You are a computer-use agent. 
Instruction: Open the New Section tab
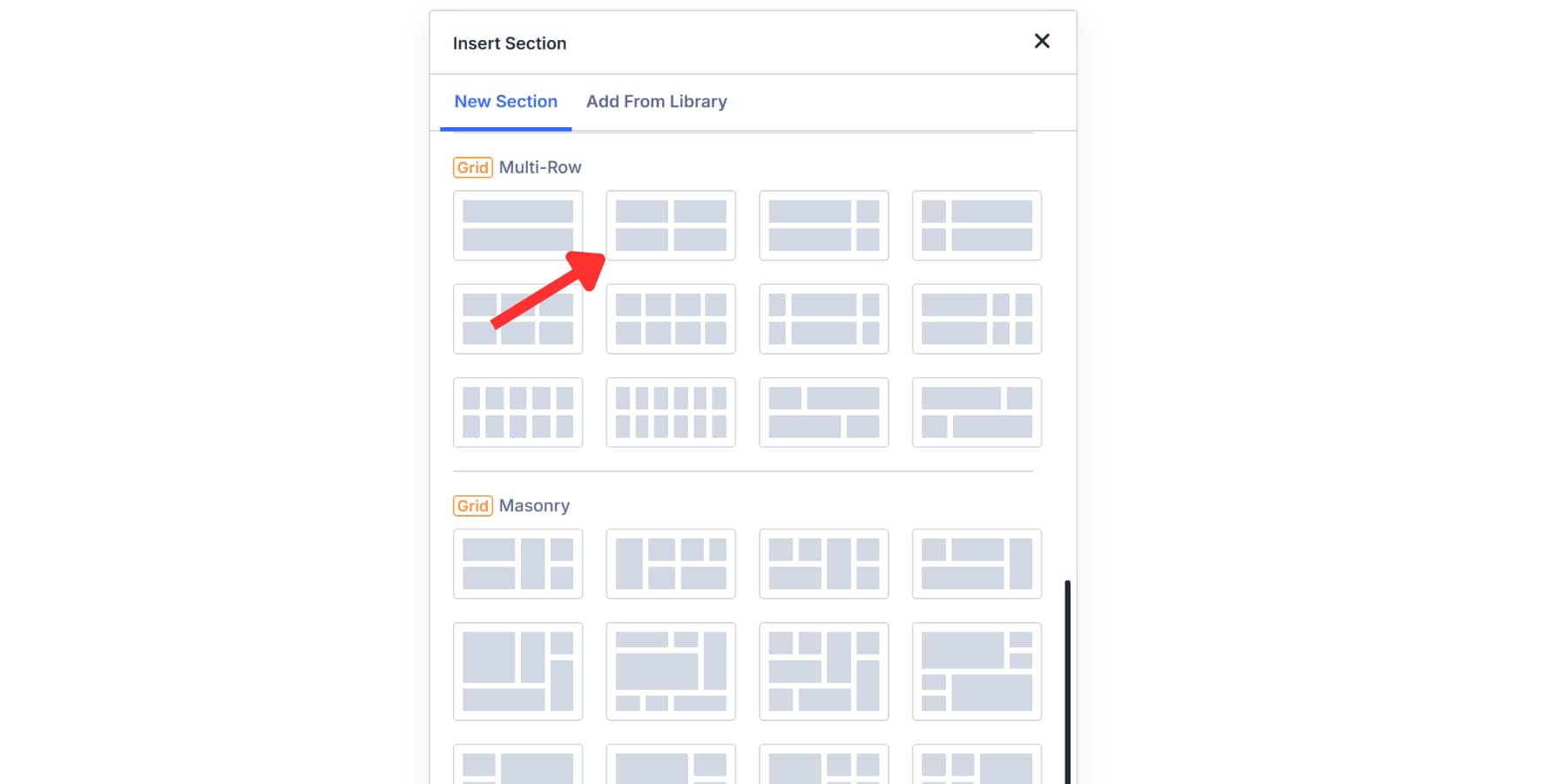pos(506,101)
